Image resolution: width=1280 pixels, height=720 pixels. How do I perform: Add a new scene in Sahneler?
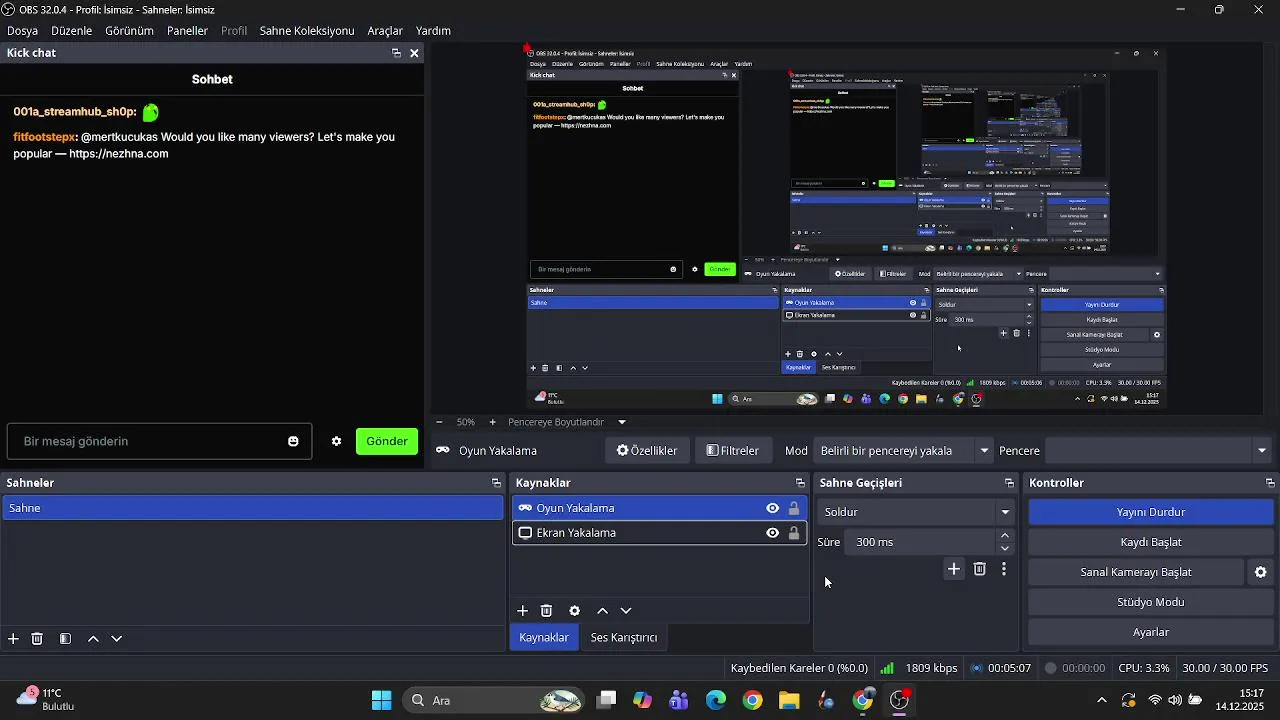(13, 638)
